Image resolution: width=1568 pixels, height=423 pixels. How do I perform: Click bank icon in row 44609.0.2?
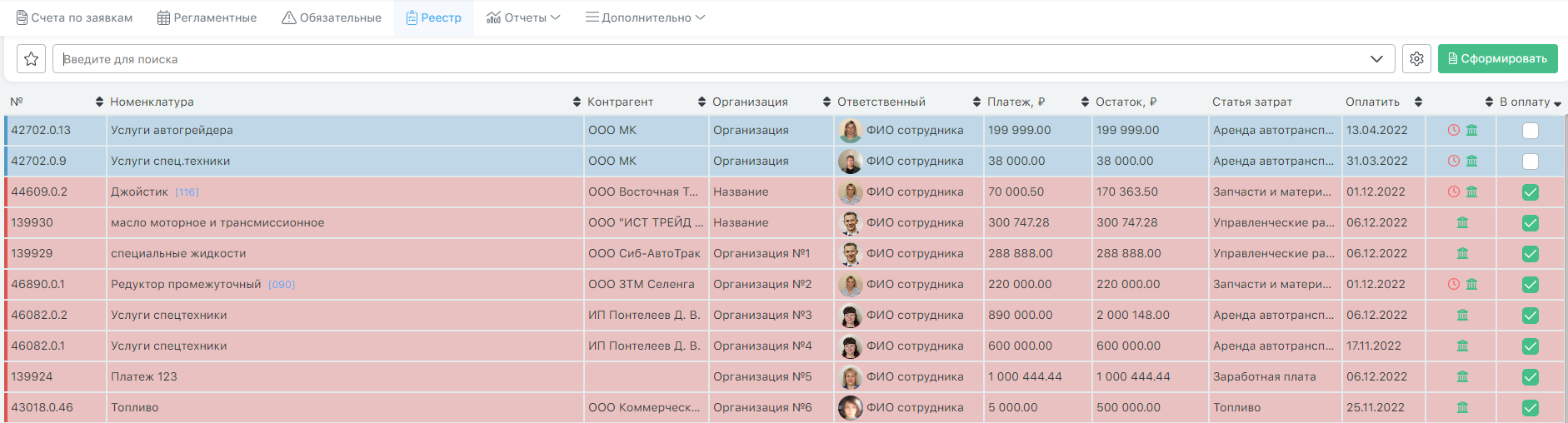[x=1472, y=192]
